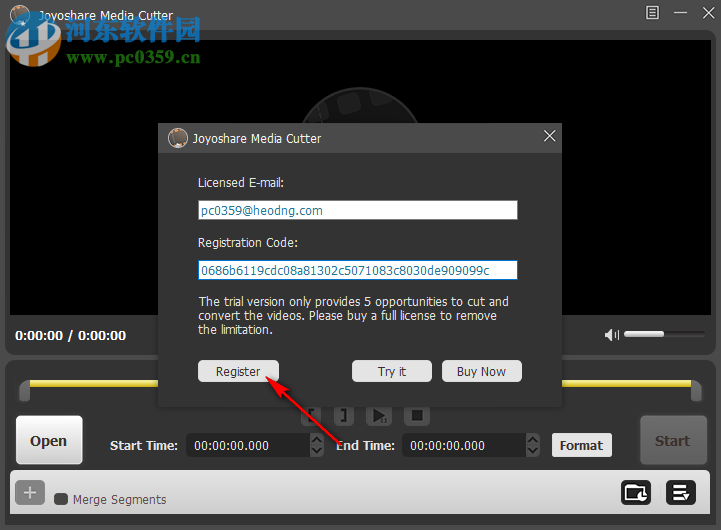Open a media file with Open button
This screenshot has width=721, height=530.
tap(49, 440)
